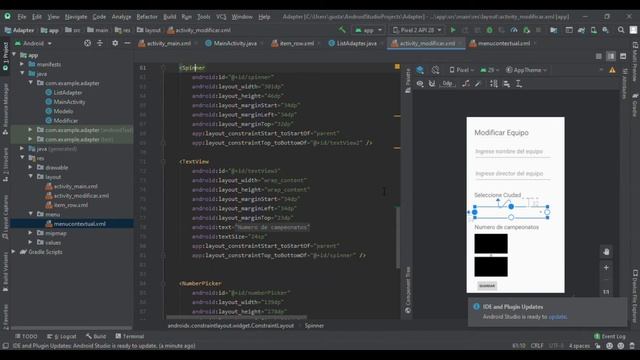640x360 pixels.
Task: Open the API 29 version dropdown
Action: (489, 70)
